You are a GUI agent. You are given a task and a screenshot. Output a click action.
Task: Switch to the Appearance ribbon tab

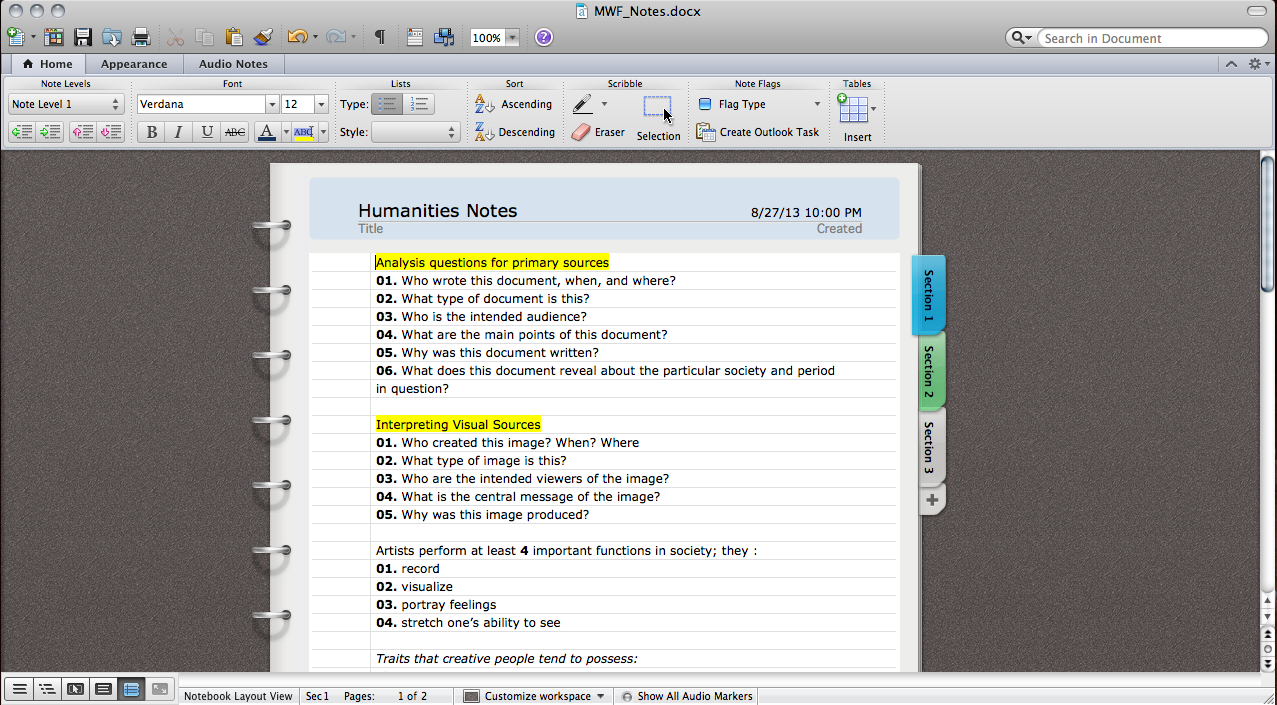click(x=133, y=63)
